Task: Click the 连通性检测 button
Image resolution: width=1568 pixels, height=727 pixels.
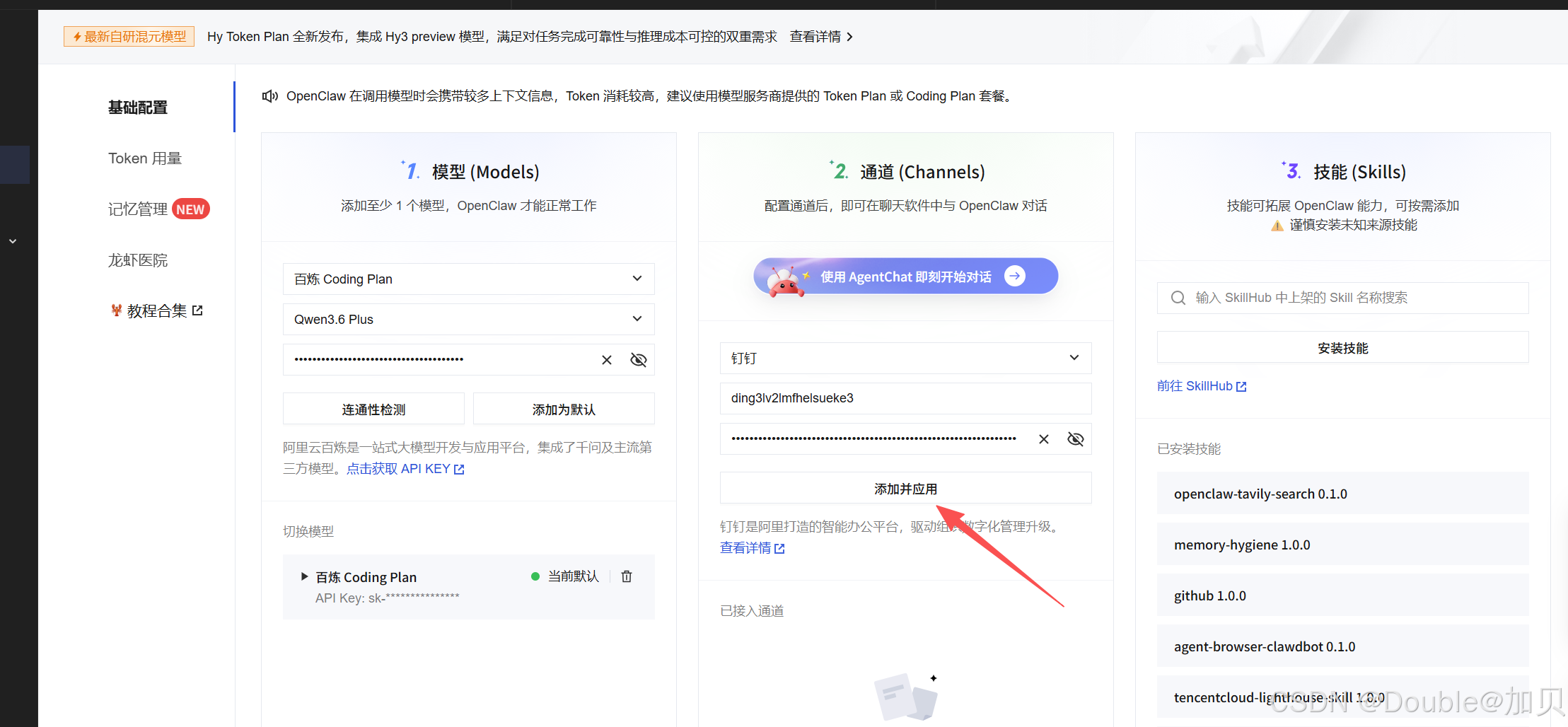Action: click(x=373, y=409)
